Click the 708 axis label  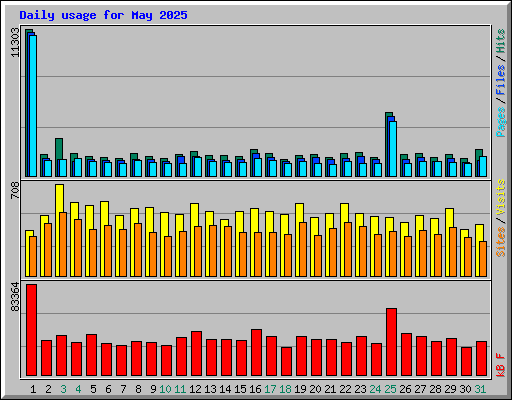coord(15,191)
